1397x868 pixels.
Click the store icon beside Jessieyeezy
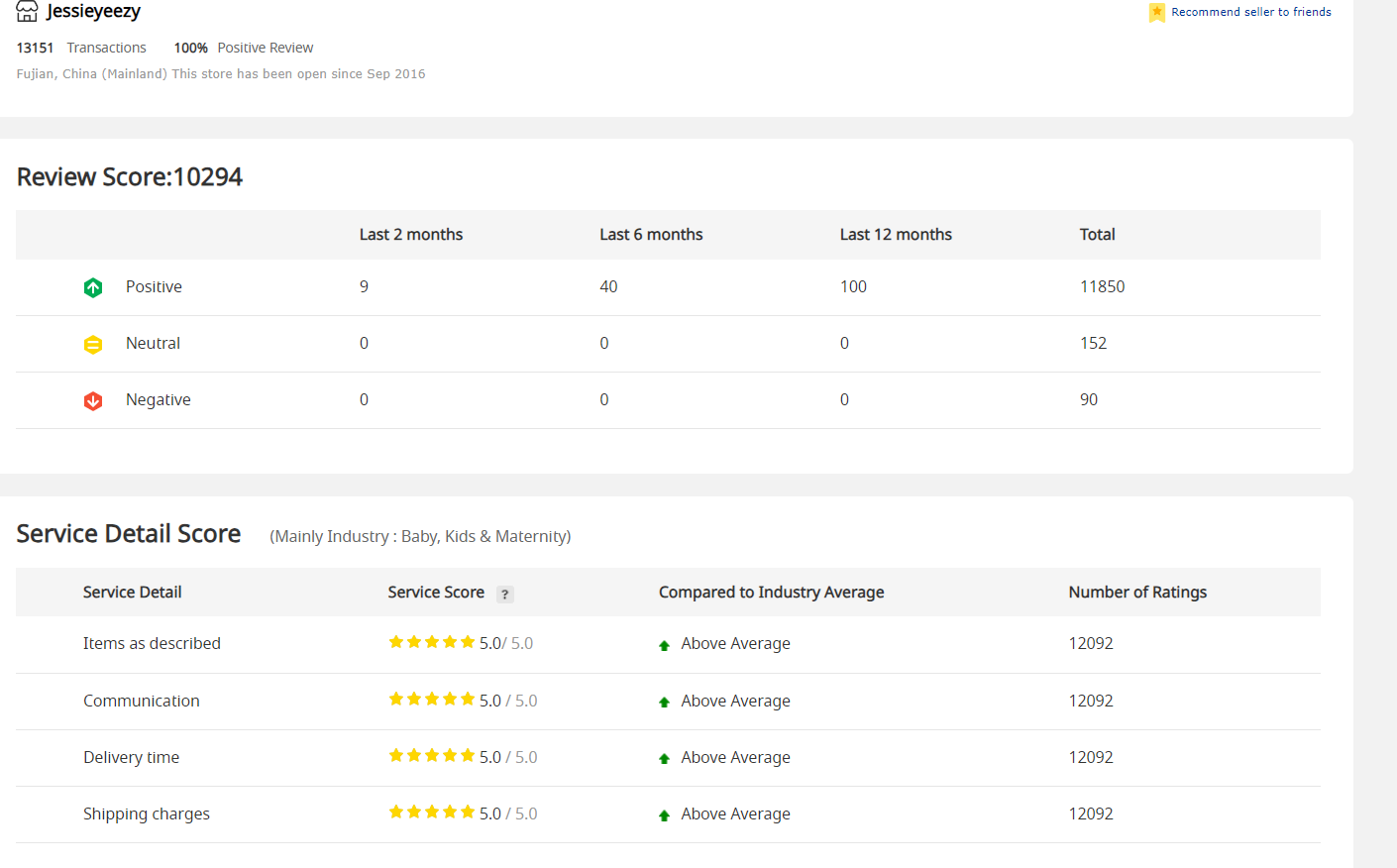[x=27, y=12]
